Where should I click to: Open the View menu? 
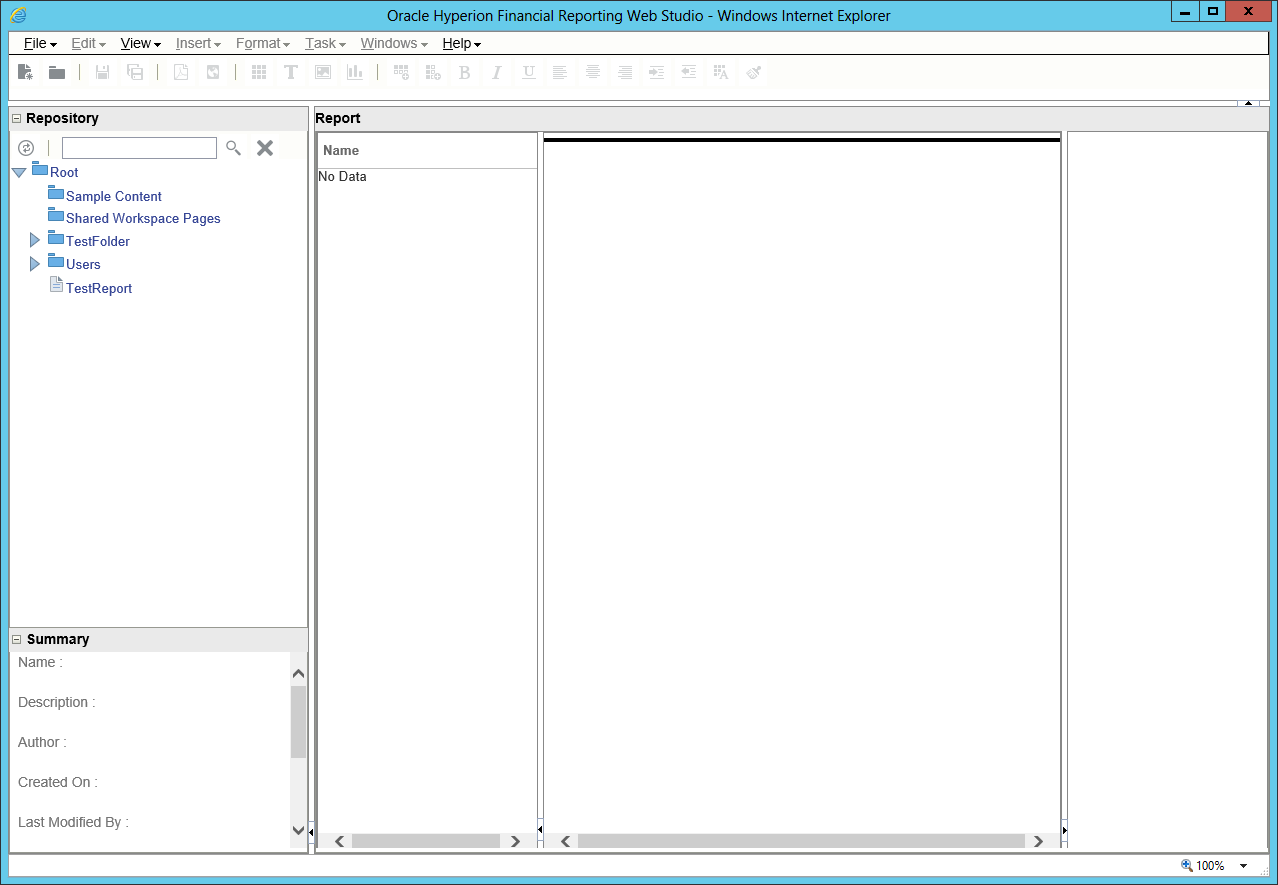point(140,43)
